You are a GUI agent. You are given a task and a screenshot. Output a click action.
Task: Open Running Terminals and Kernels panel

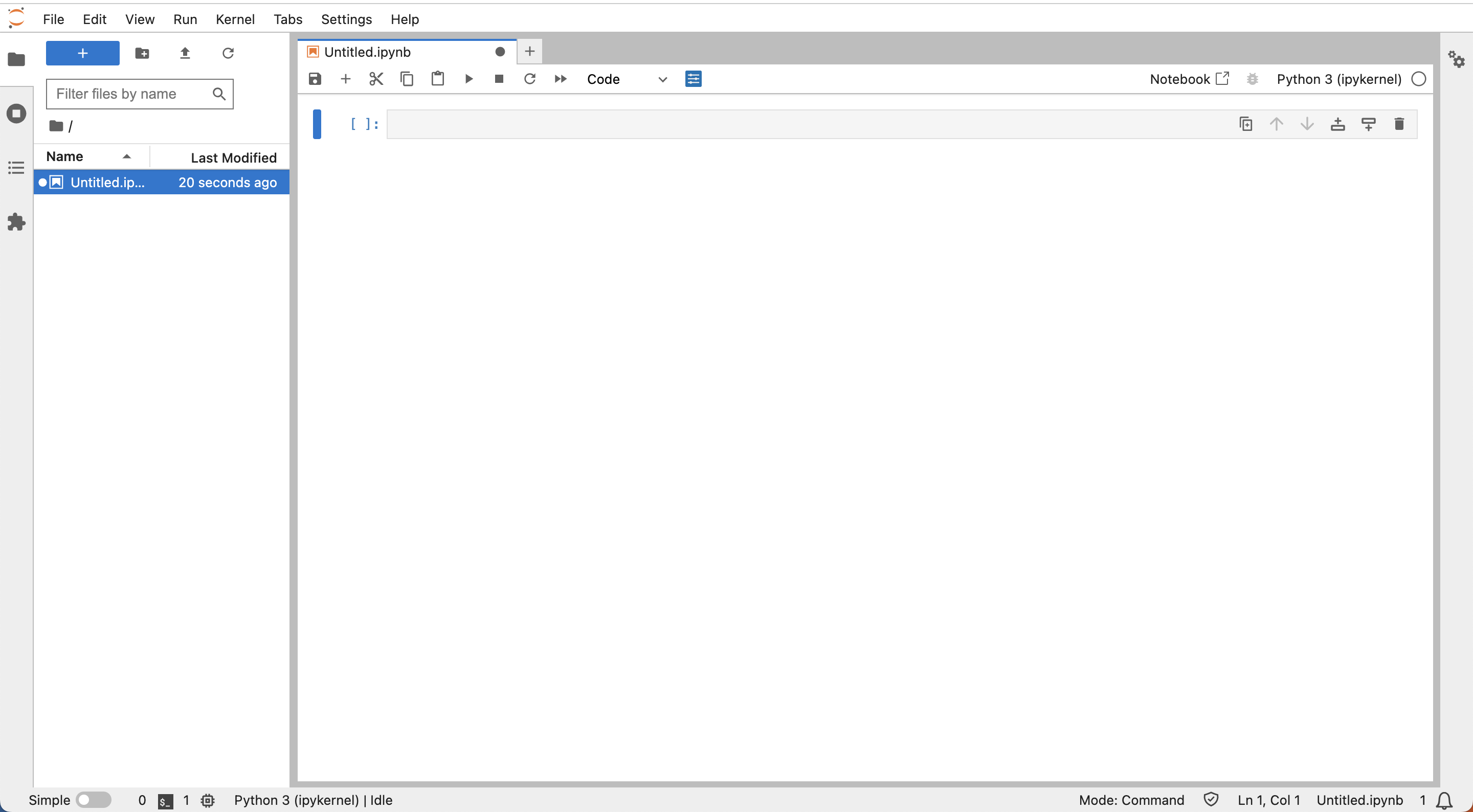16,113
